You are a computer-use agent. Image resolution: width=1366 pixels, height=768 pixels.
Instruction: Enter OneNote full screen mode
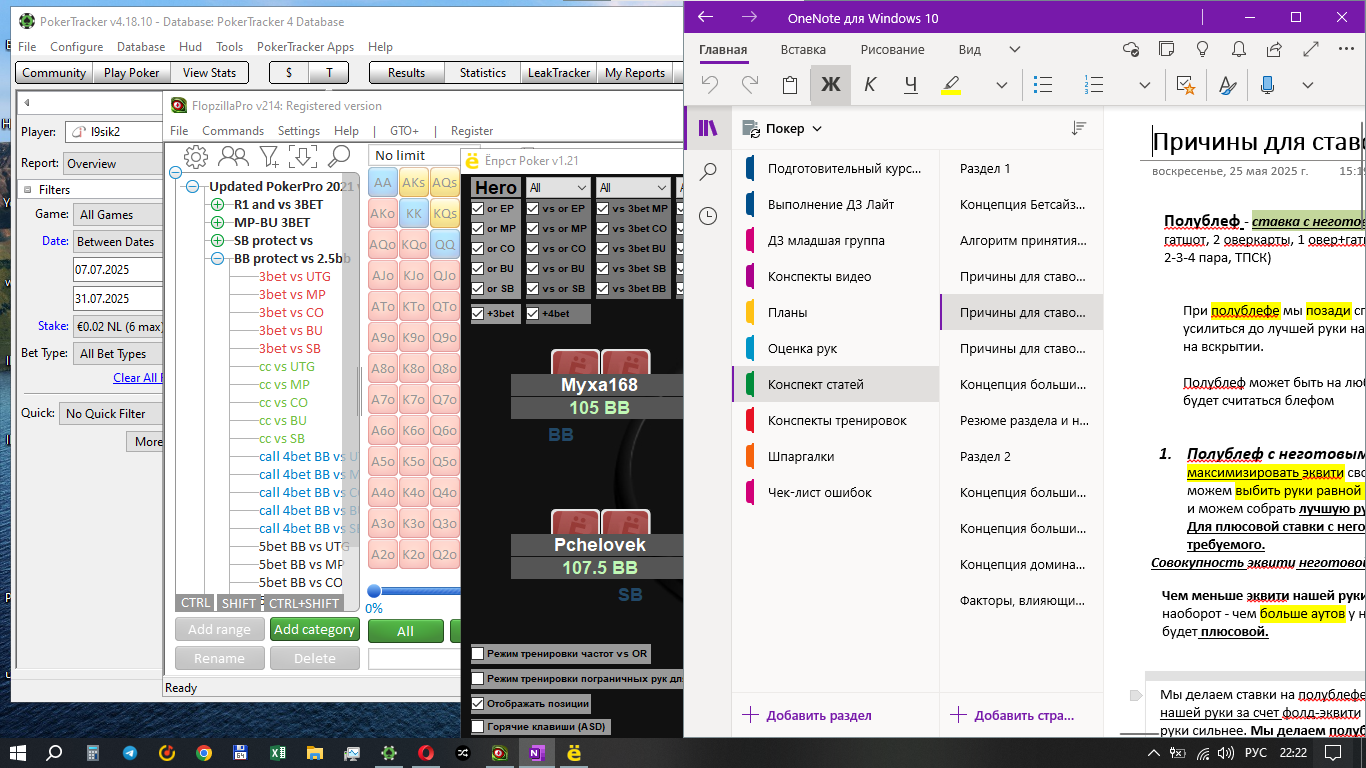(x=1310, y=49)
